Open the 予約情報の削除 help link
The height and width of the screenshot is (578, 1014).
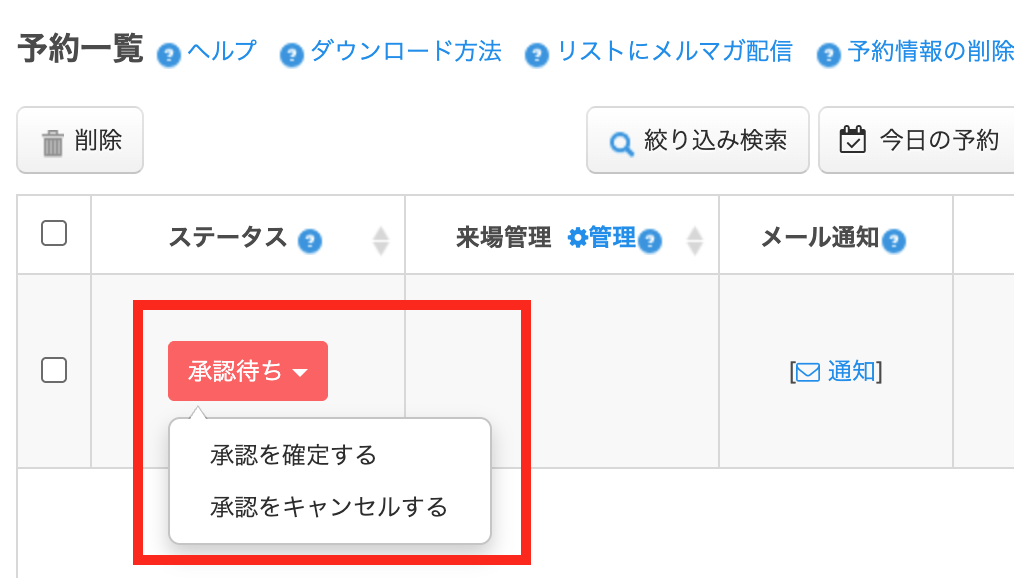pos(930,51)
